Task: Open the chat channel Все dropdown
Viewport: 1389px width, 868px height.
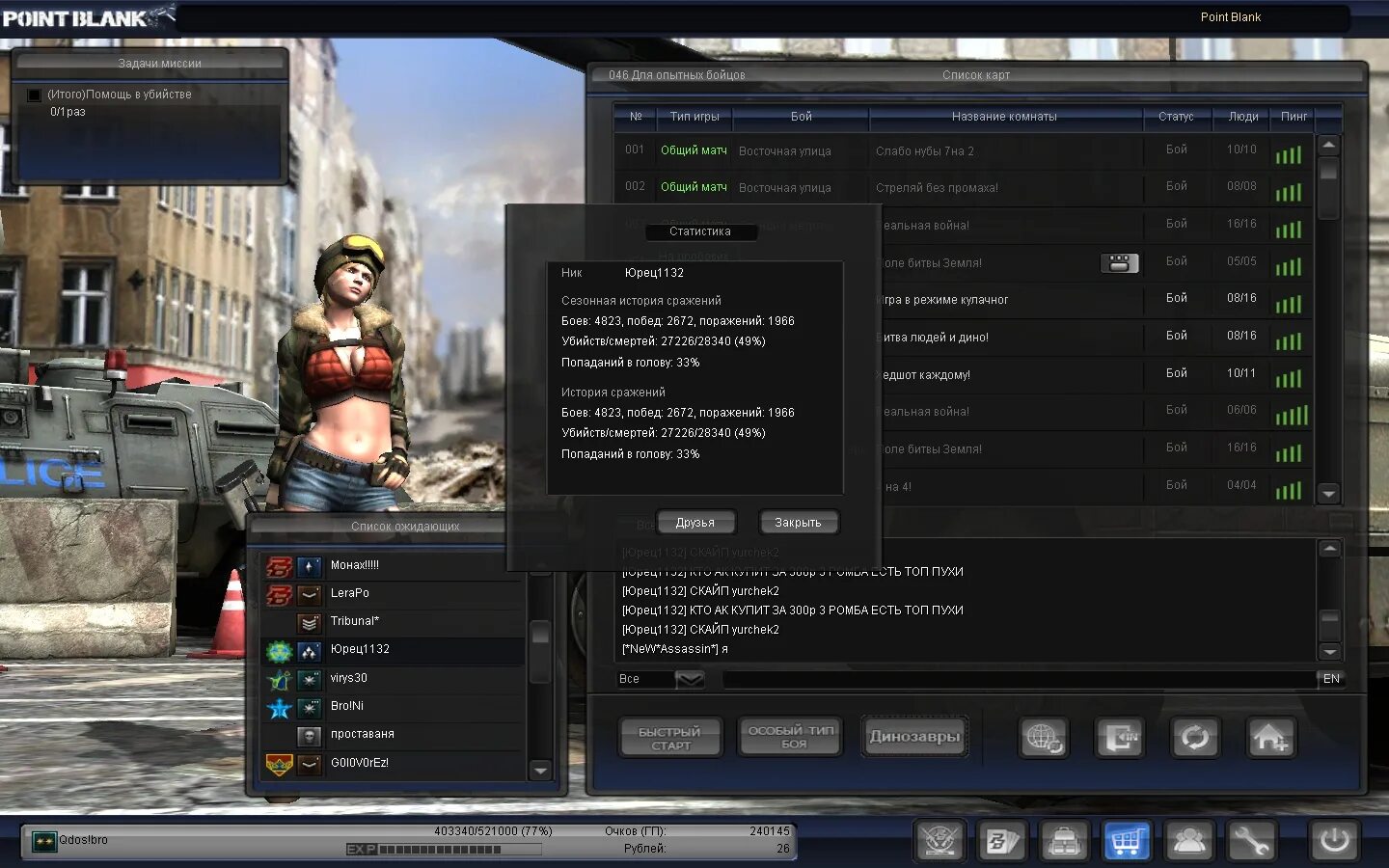Action: (690, 679)
